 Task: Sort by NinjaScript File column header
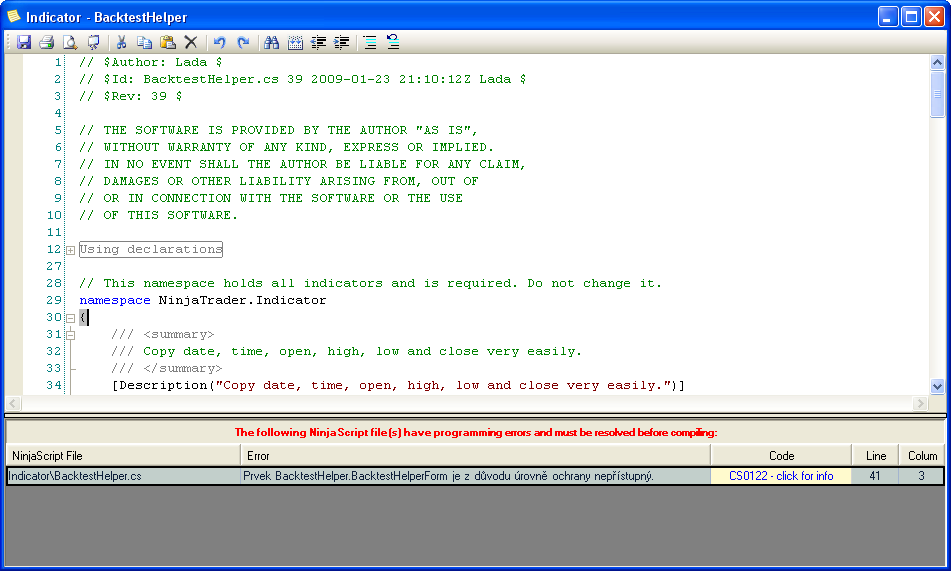pyautogui.click(x=123, y=456)
